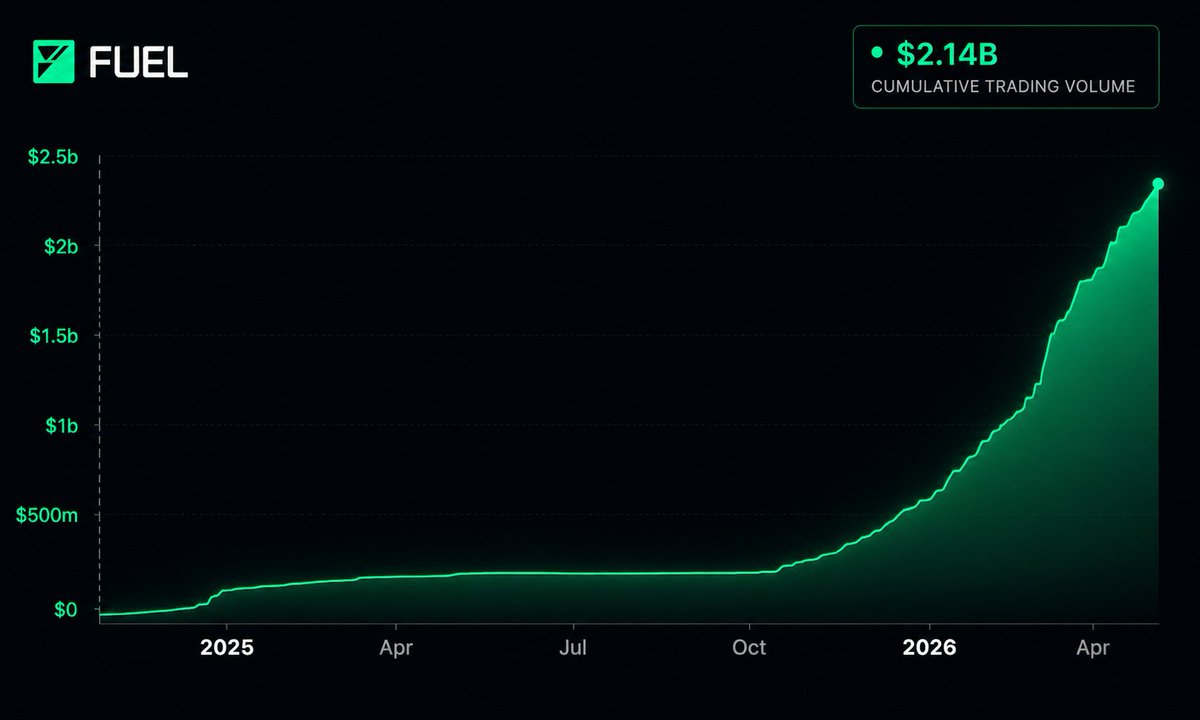1200x720 pixels.
Task: Click the Cumulative Trading Volume label
Action: [x=1003, y=87]
